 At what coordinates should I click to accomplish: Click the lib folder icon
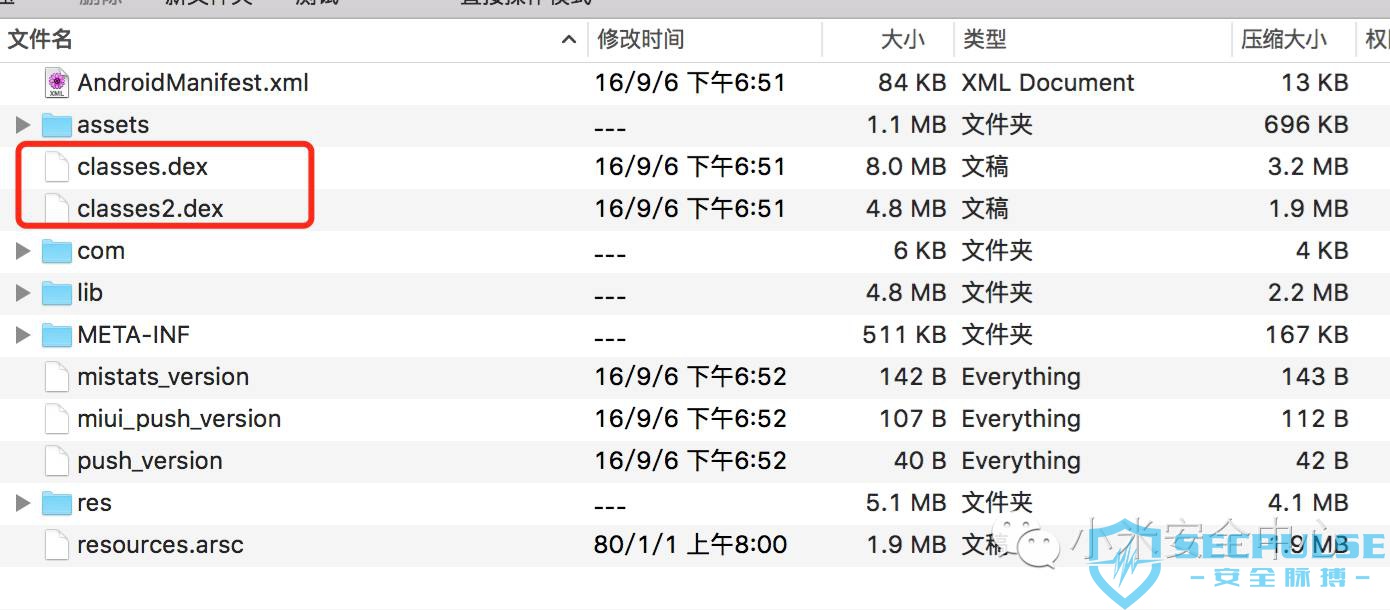[57, 293]
